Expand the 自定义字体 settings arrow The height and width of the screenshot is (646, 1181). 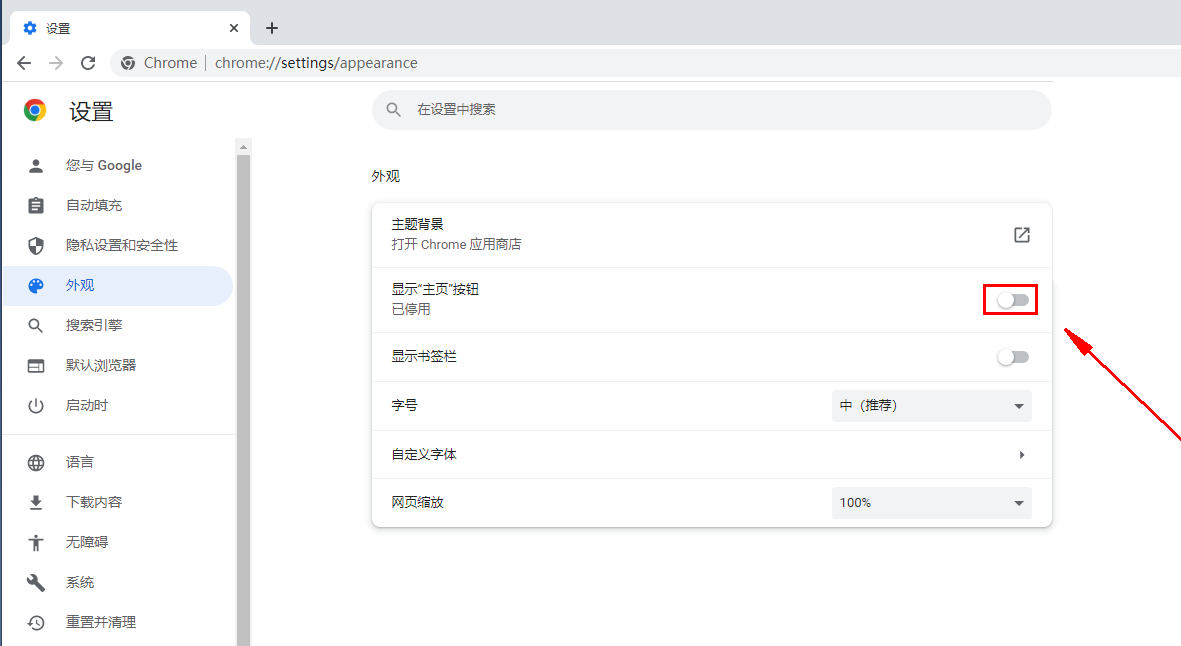click(1021, 455)
